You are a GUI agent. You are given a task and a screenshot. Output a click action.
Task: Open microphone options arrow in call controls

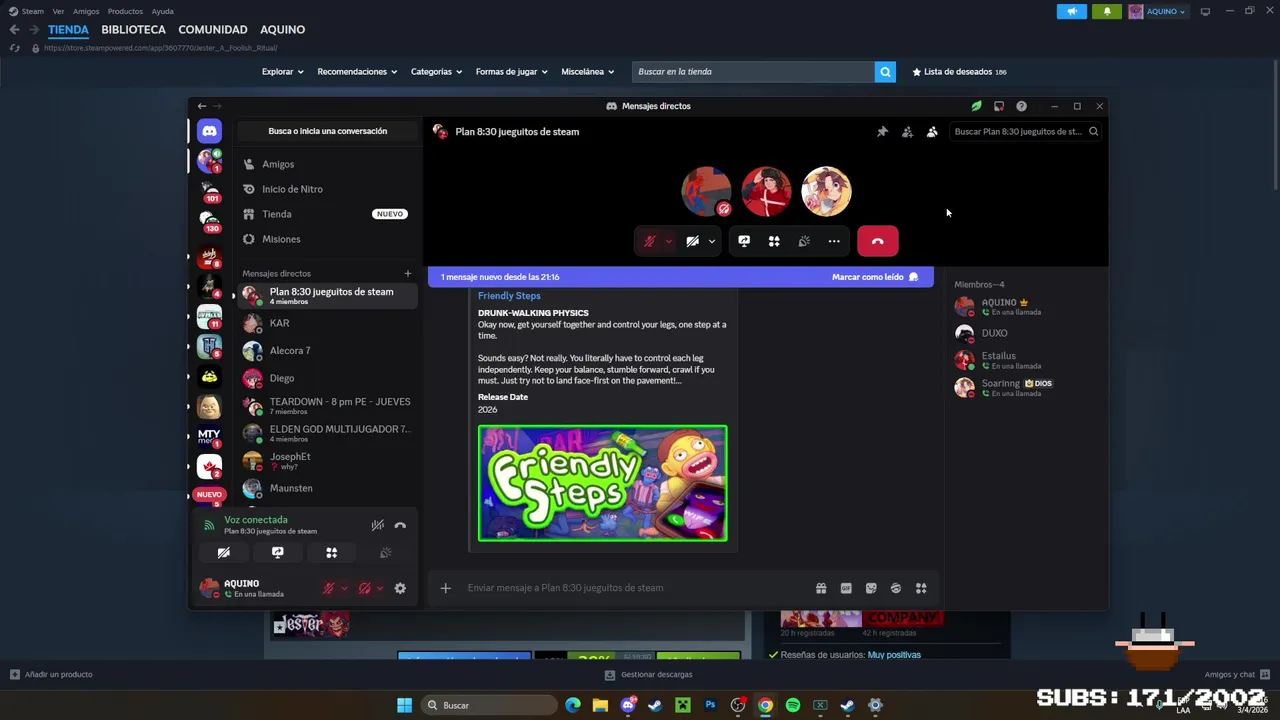point(668,241)
